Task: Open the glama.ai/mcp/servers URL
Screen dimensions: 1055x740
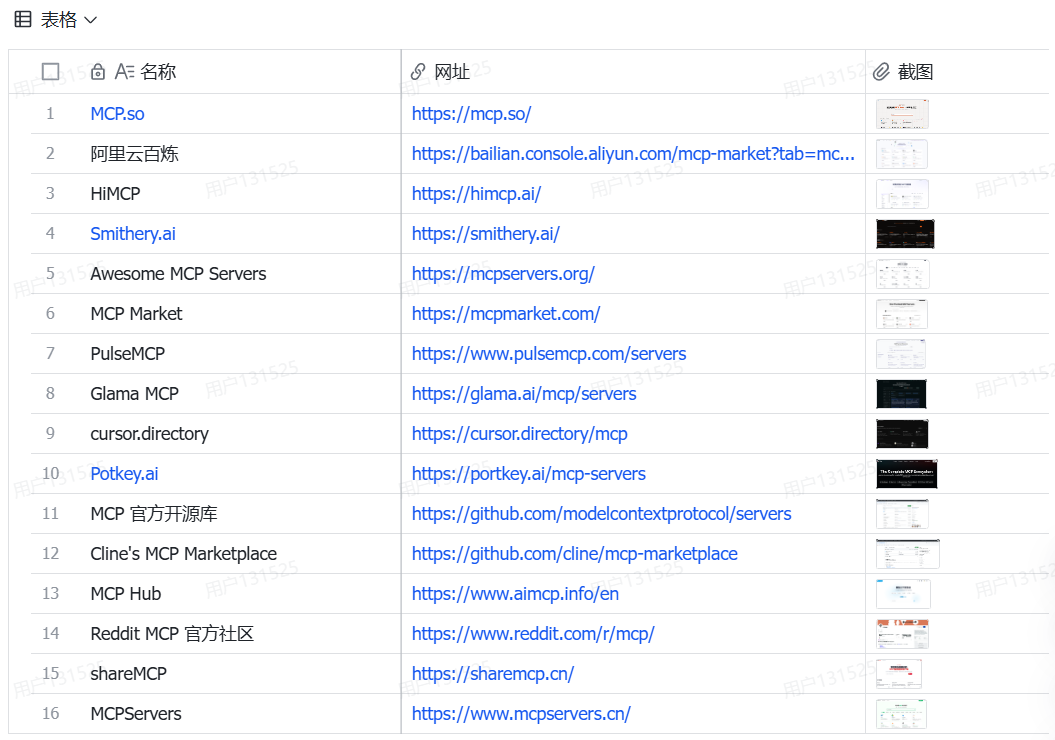Action: [x=524, y=394]
